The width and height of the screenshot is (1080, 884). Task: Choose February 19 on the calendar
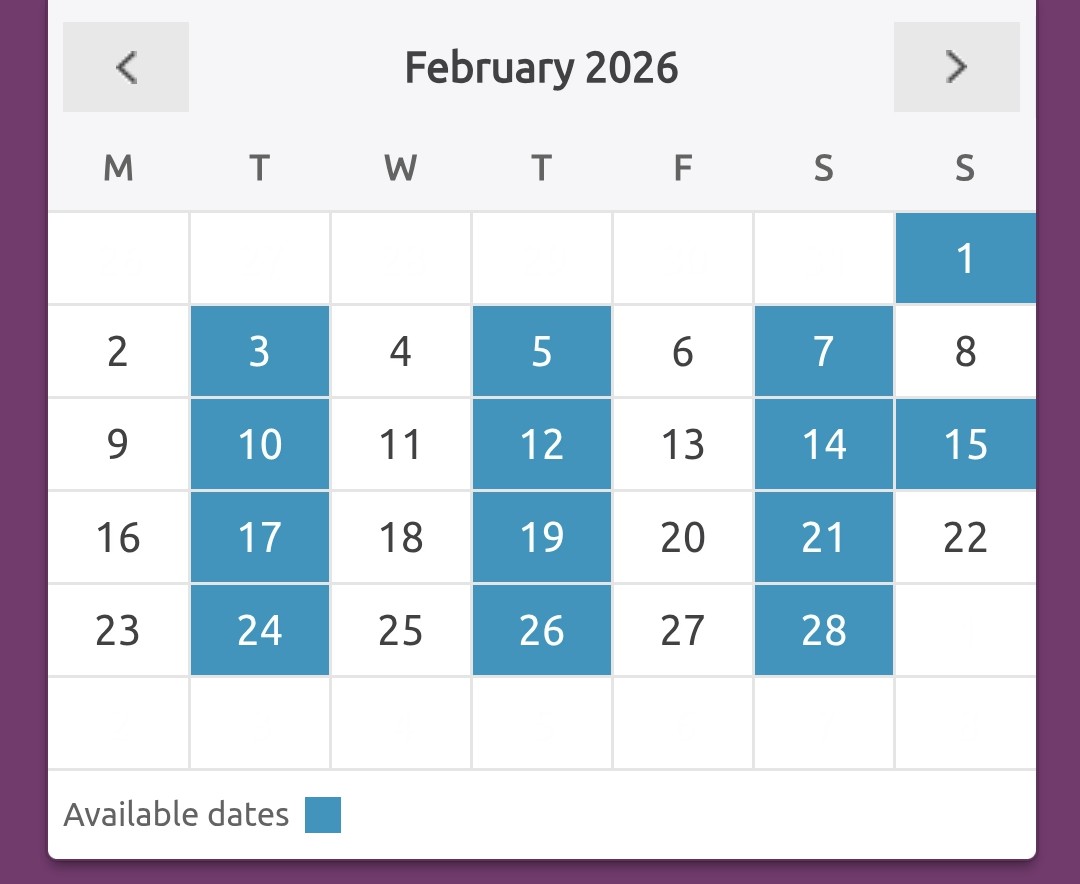pyautogui.click(x=542, y=538)
